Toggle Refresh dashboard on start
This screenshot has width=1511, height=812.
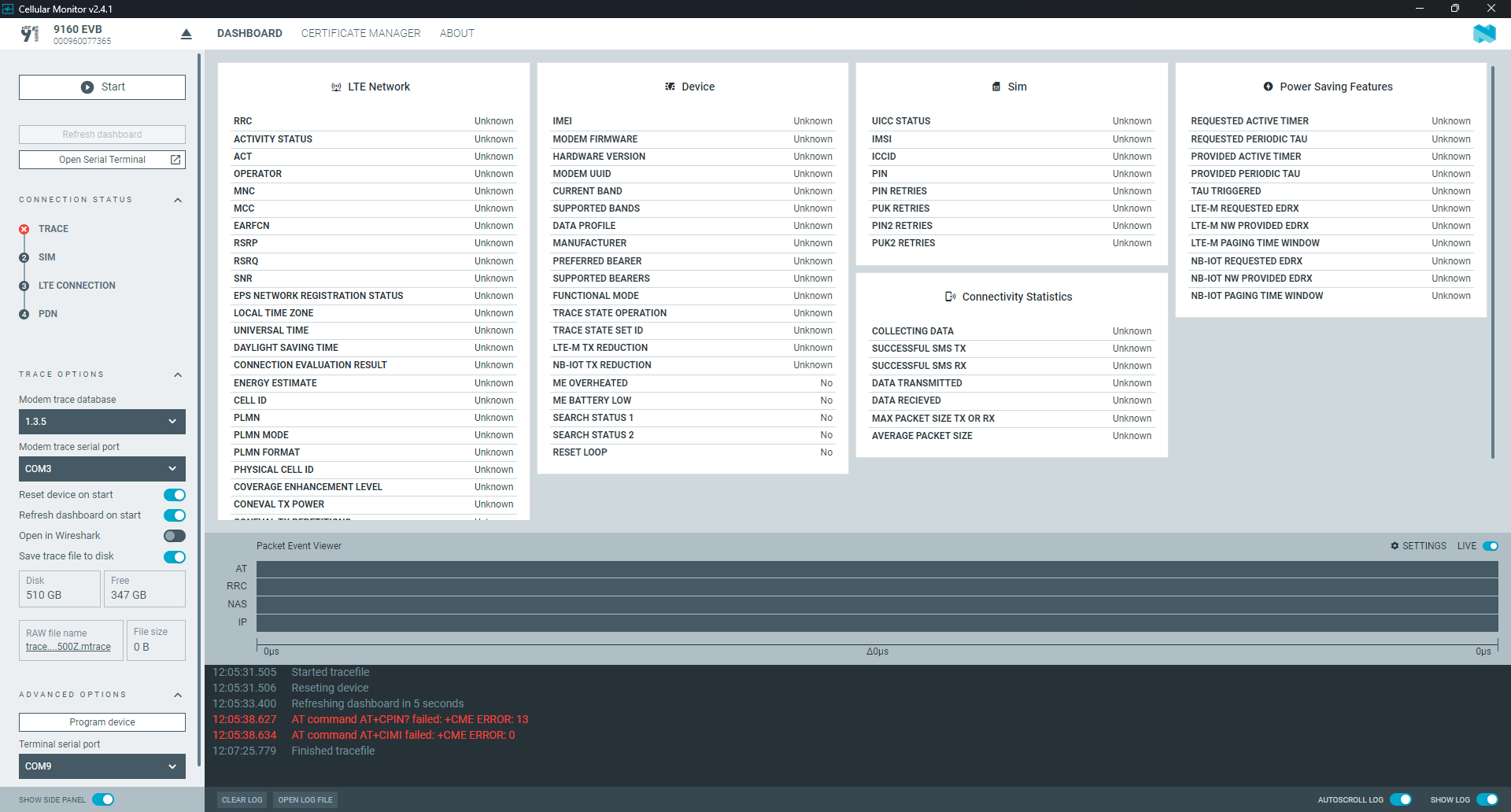(175, 515)
